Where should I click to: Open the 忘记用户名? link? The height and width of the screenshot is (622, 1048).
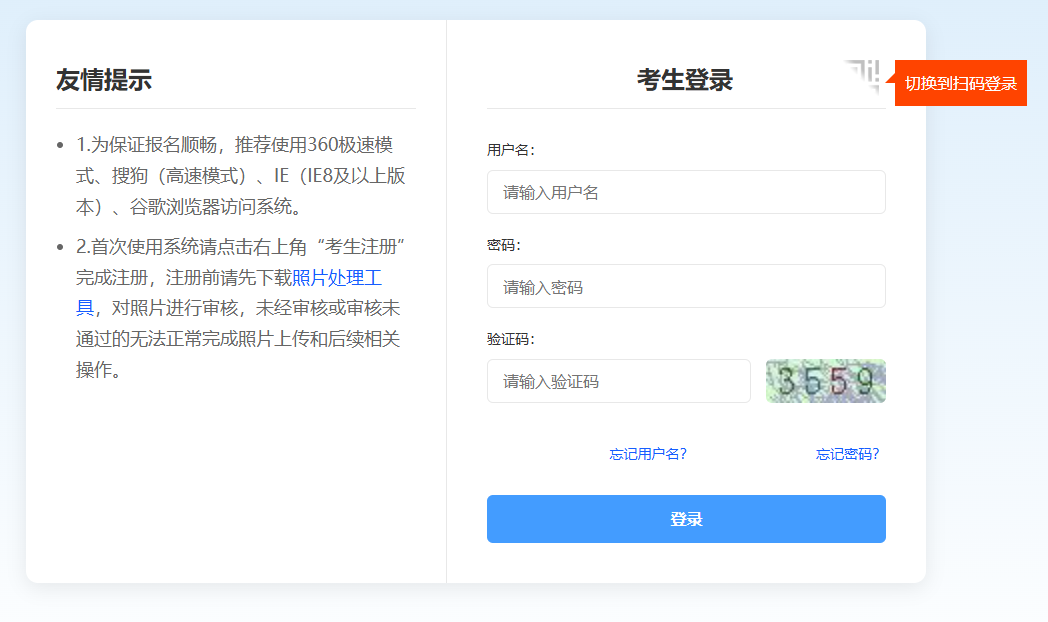tap(648, 454)
